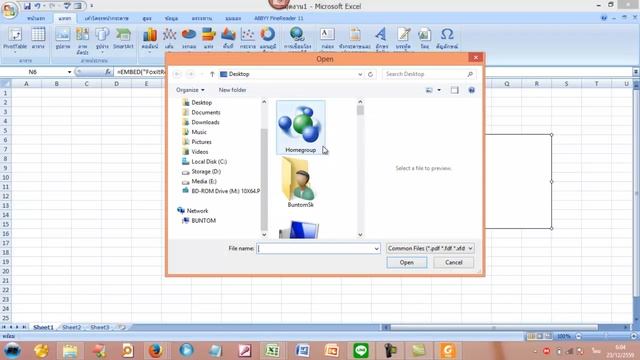Click the Search Desktop box

coord(429,74)
